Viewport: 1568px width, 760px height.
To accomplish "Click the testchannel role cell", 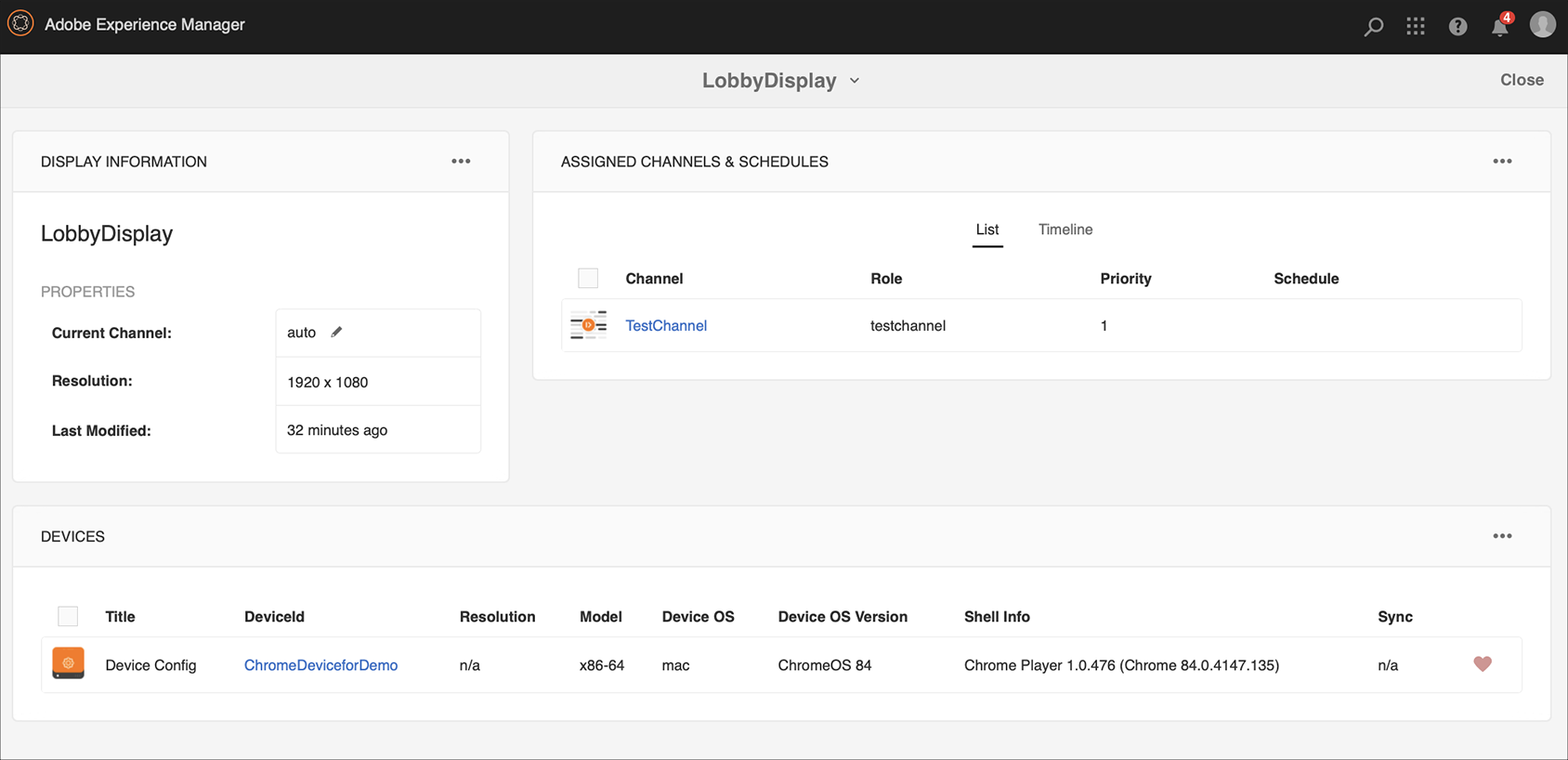I will click(x=908, y=325).
